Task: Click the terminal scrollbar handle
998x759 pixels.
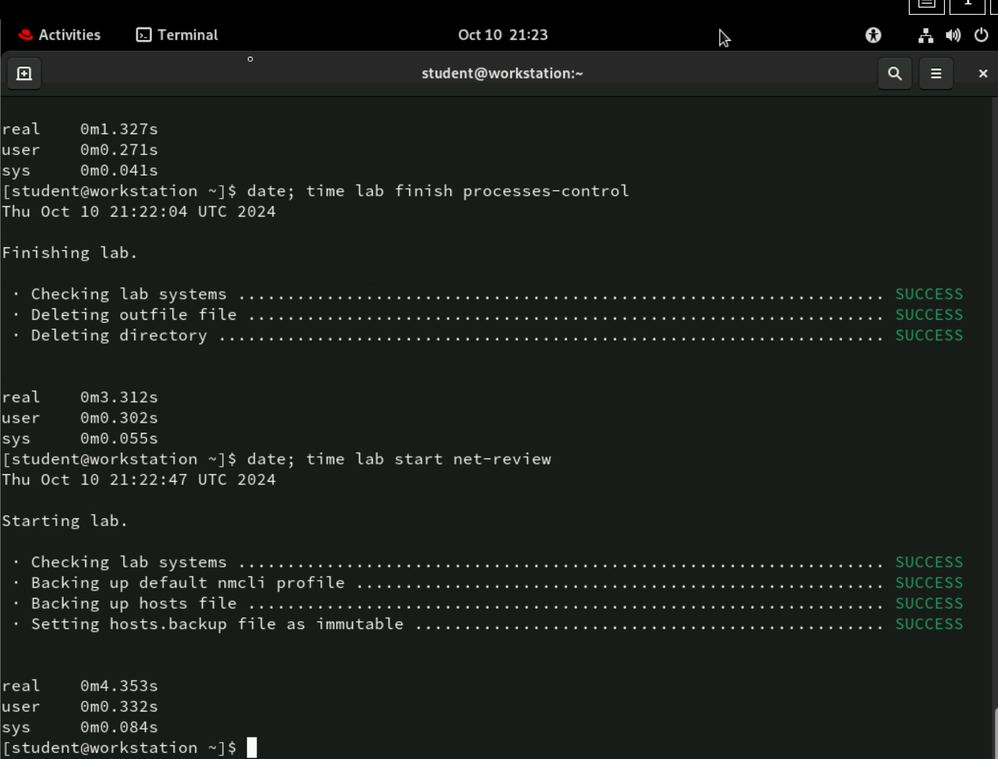Action: coord(994,732)
